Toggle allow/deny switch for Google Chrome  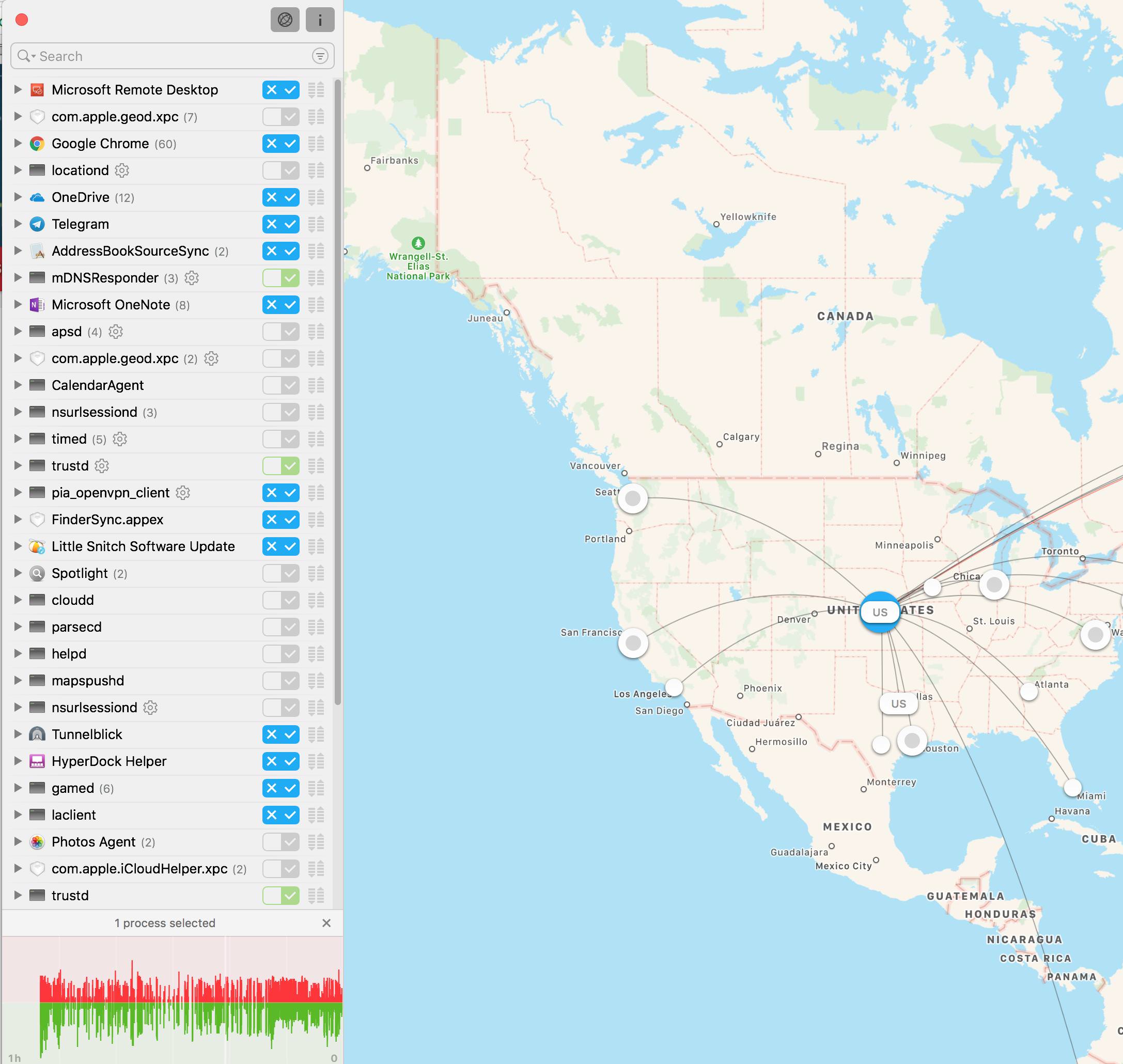281,144
